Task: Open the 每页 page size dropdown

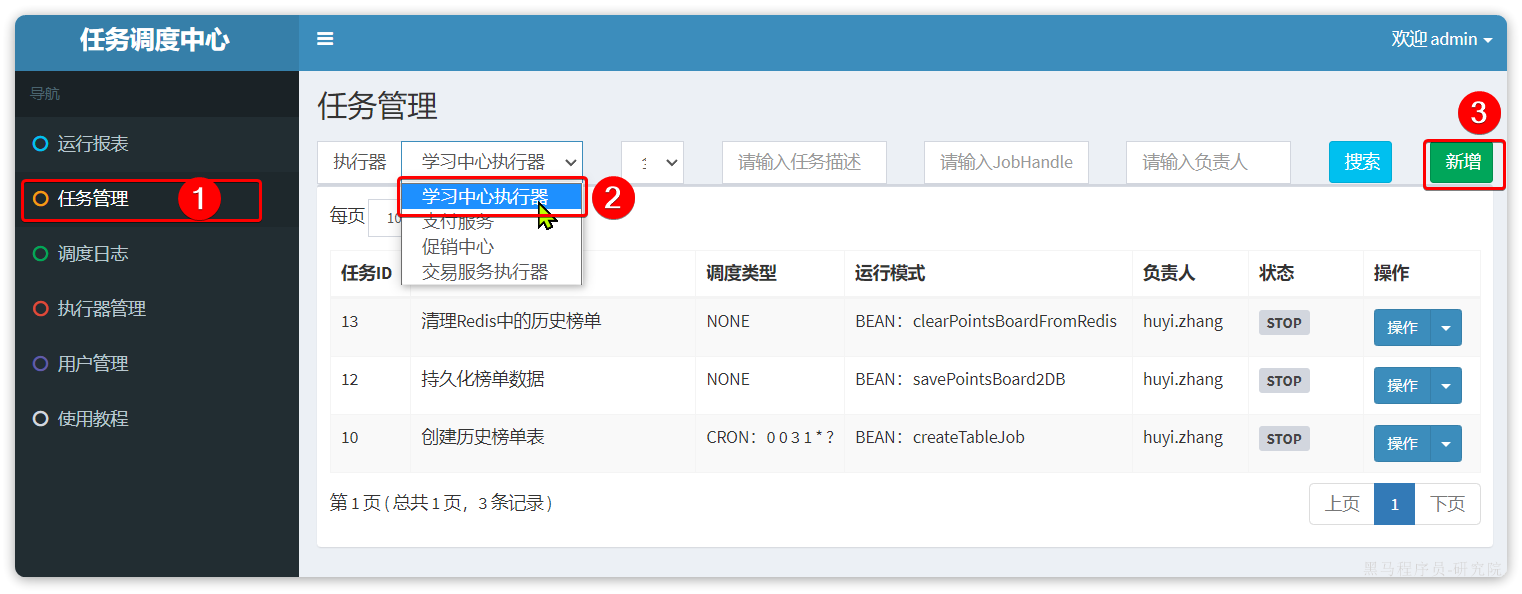Action: pos(385,218)
